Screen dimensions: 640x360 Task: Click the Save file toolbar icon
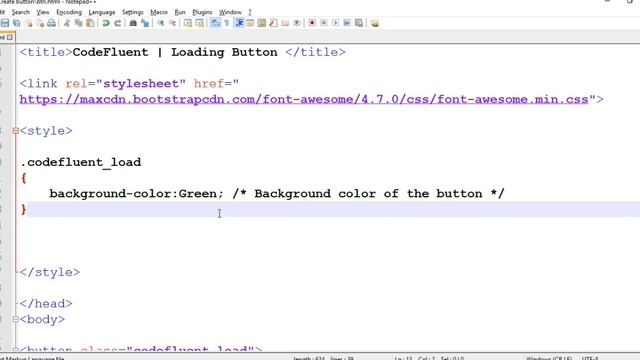5,23
